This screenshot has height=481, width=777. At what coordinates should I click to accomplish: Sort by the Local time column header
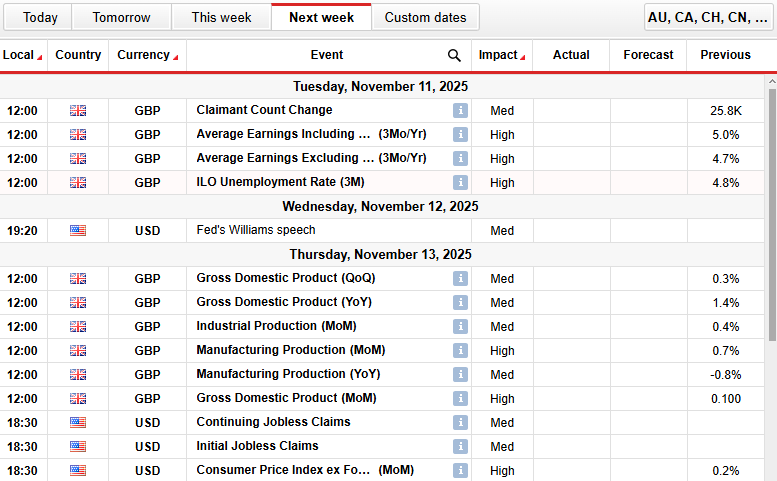pyautogui.click(x=23, y=55)
